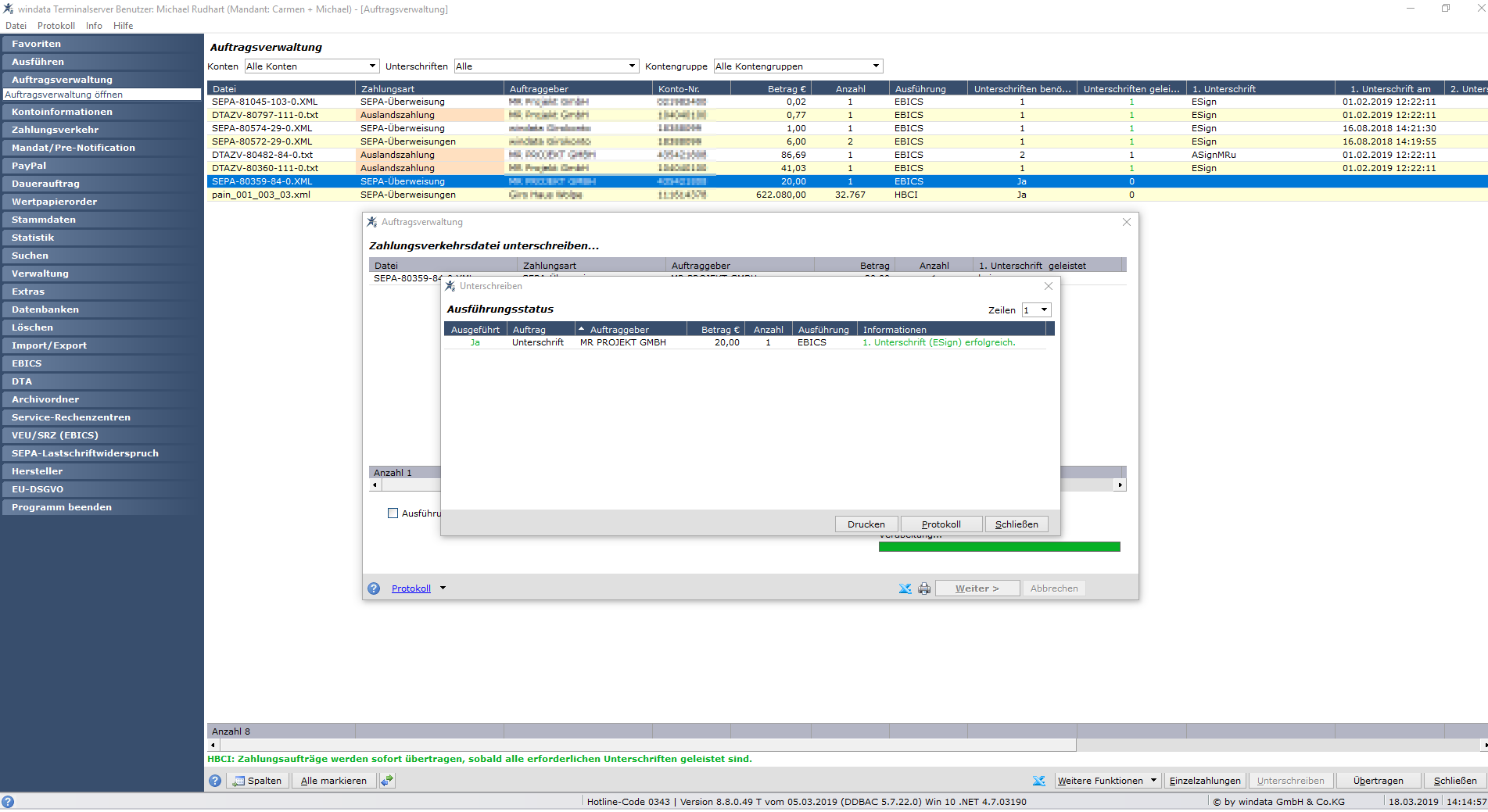Click help icon in the status bar

[8, 801]
